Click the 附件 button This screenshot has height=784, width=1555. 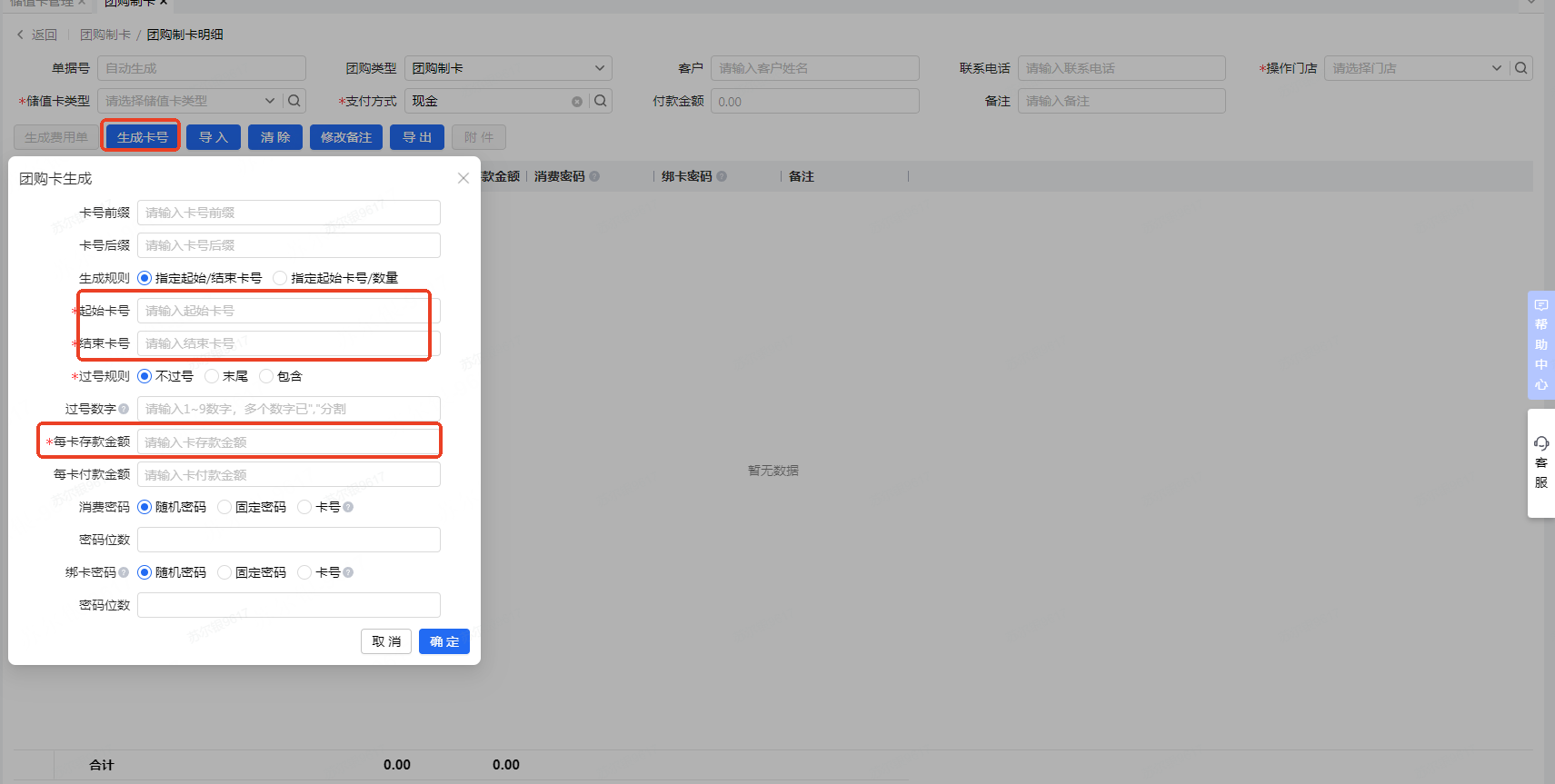479,137
